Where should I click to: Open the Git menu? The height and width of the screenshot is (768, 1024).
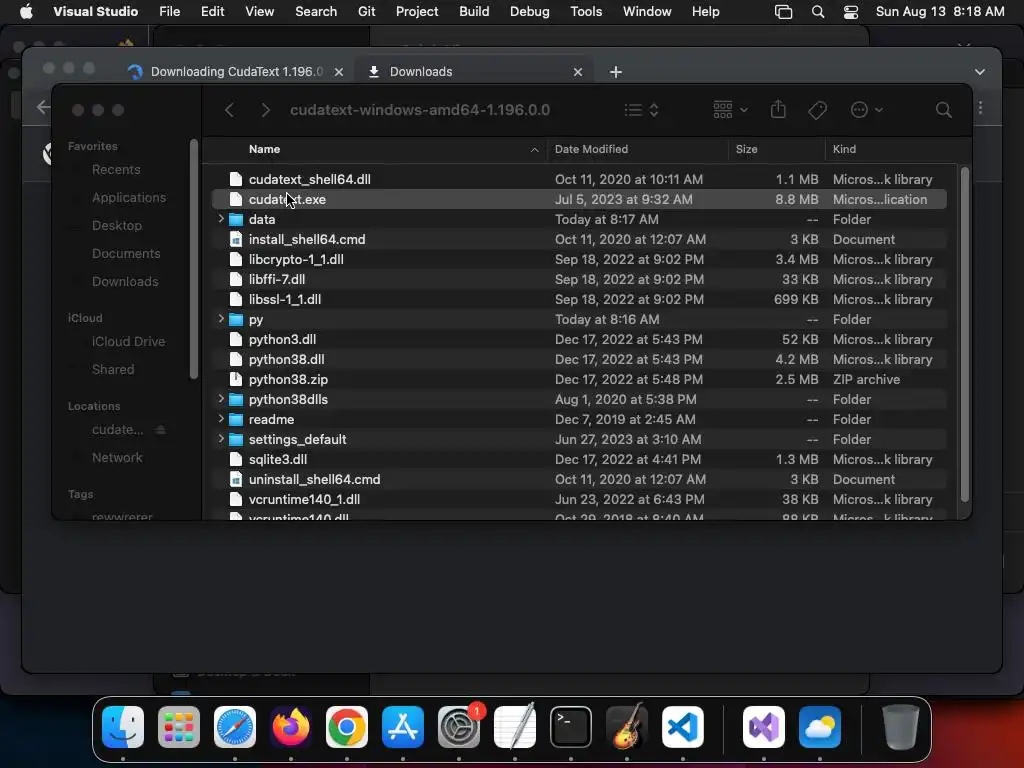(x=366, y=12)
